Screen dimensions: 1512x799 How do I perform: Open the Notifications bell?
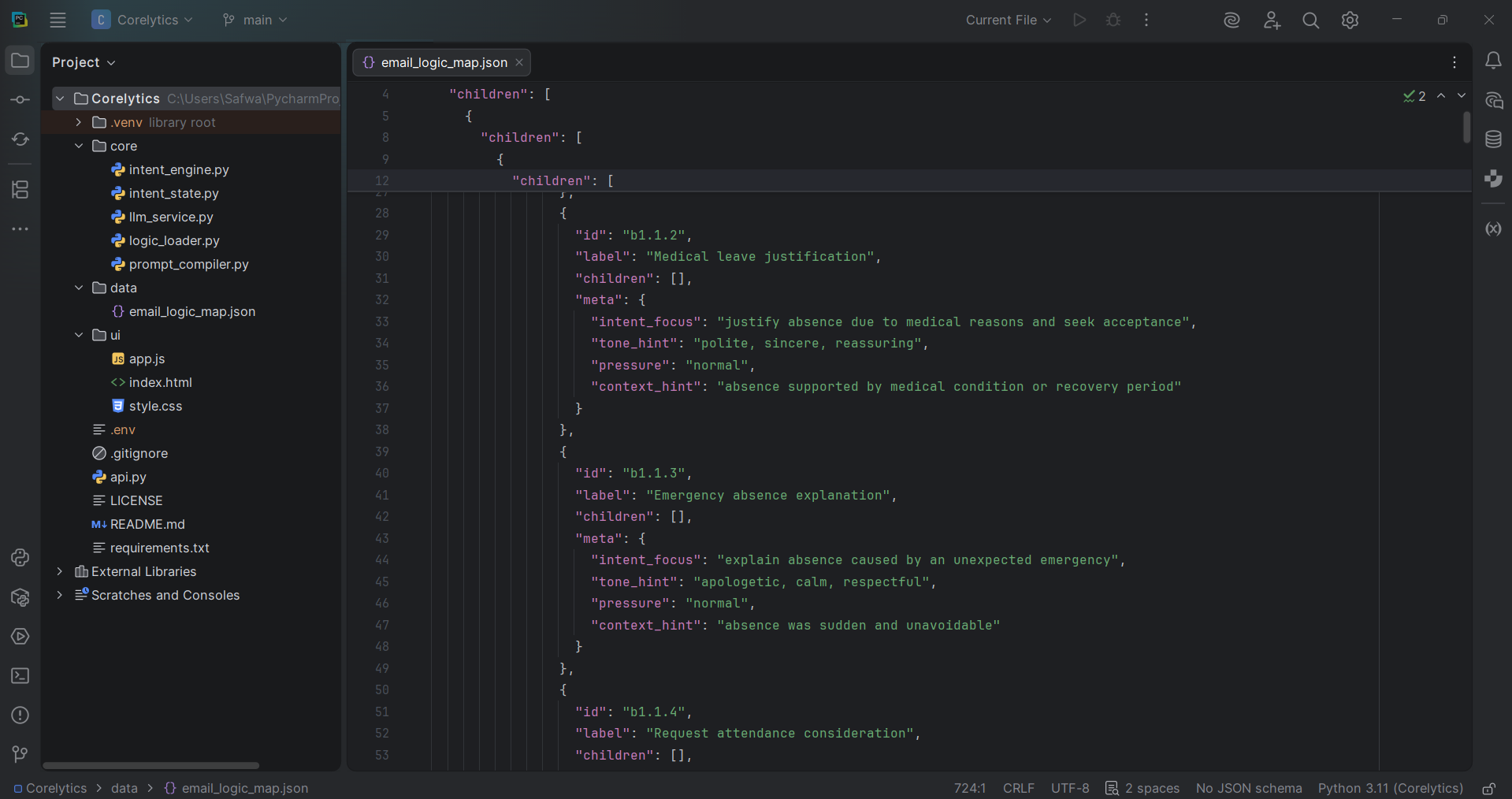click(1493, 61)
